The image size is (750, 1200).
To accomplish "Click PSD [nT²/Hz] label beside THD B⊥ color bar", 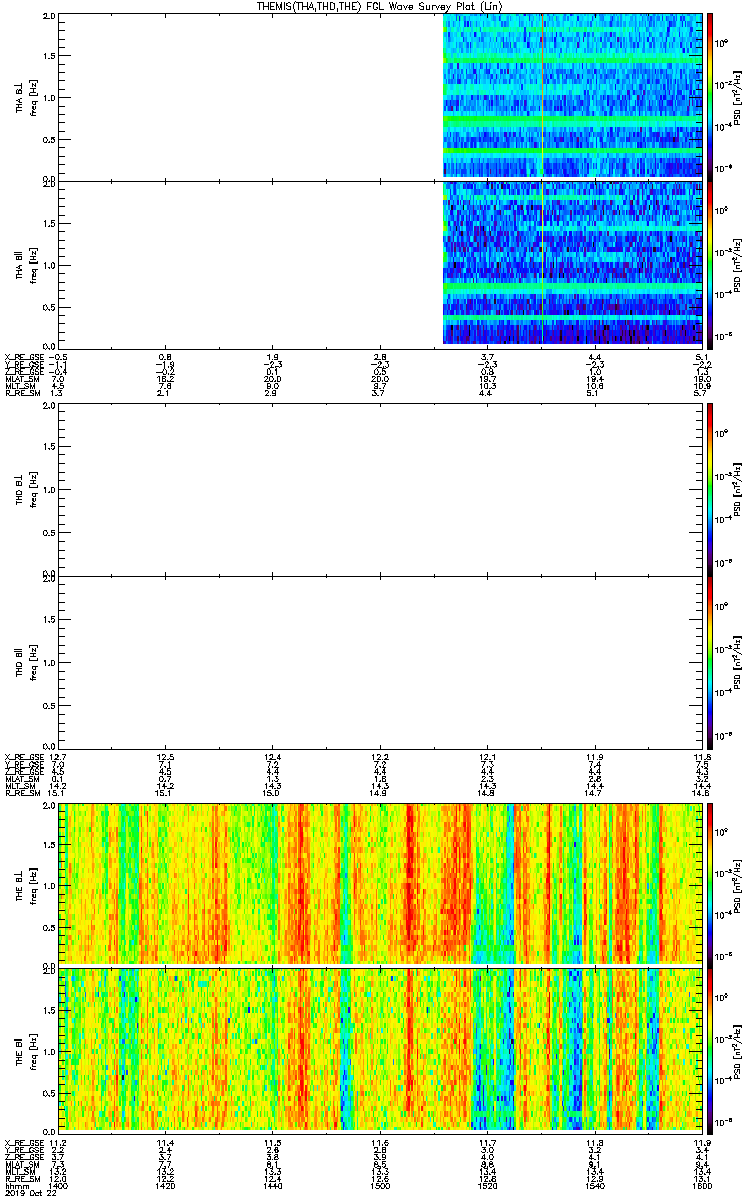I will [x=737, y=491].
